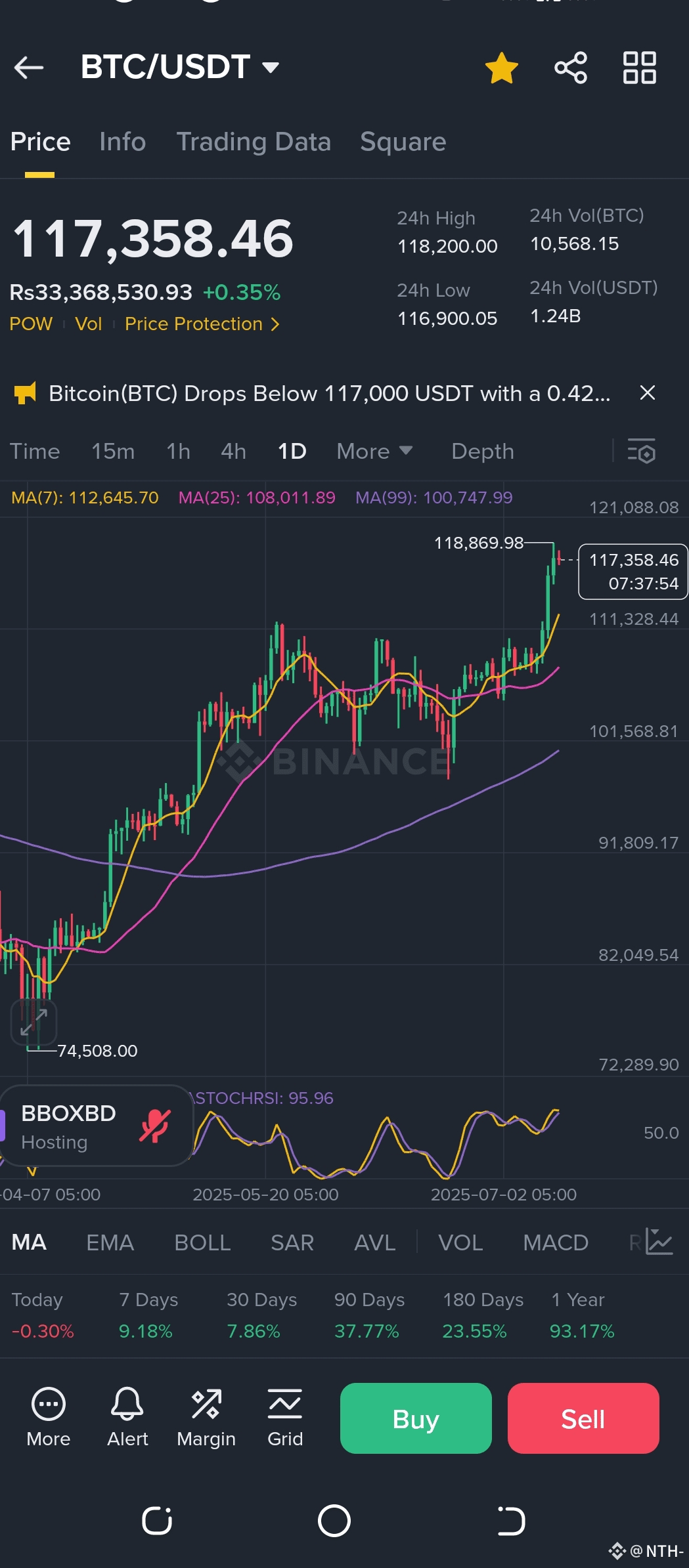Toggle the BOLL indicator

(x=202, y=1242)
